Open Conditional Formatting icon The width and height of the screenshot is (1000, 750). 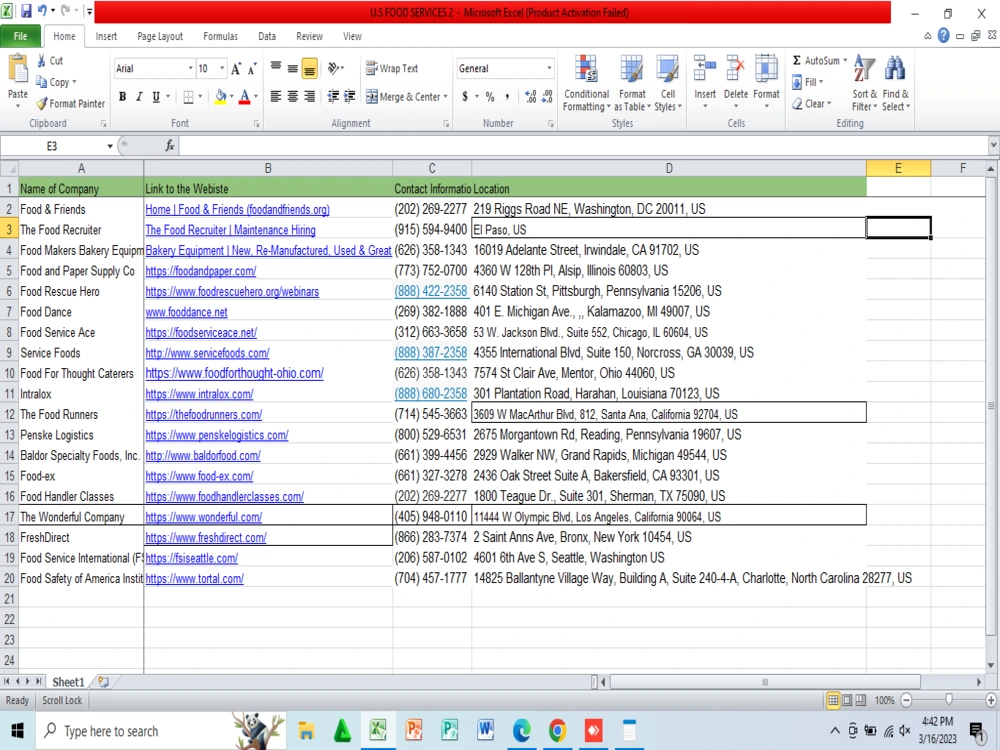click(586, 69)
